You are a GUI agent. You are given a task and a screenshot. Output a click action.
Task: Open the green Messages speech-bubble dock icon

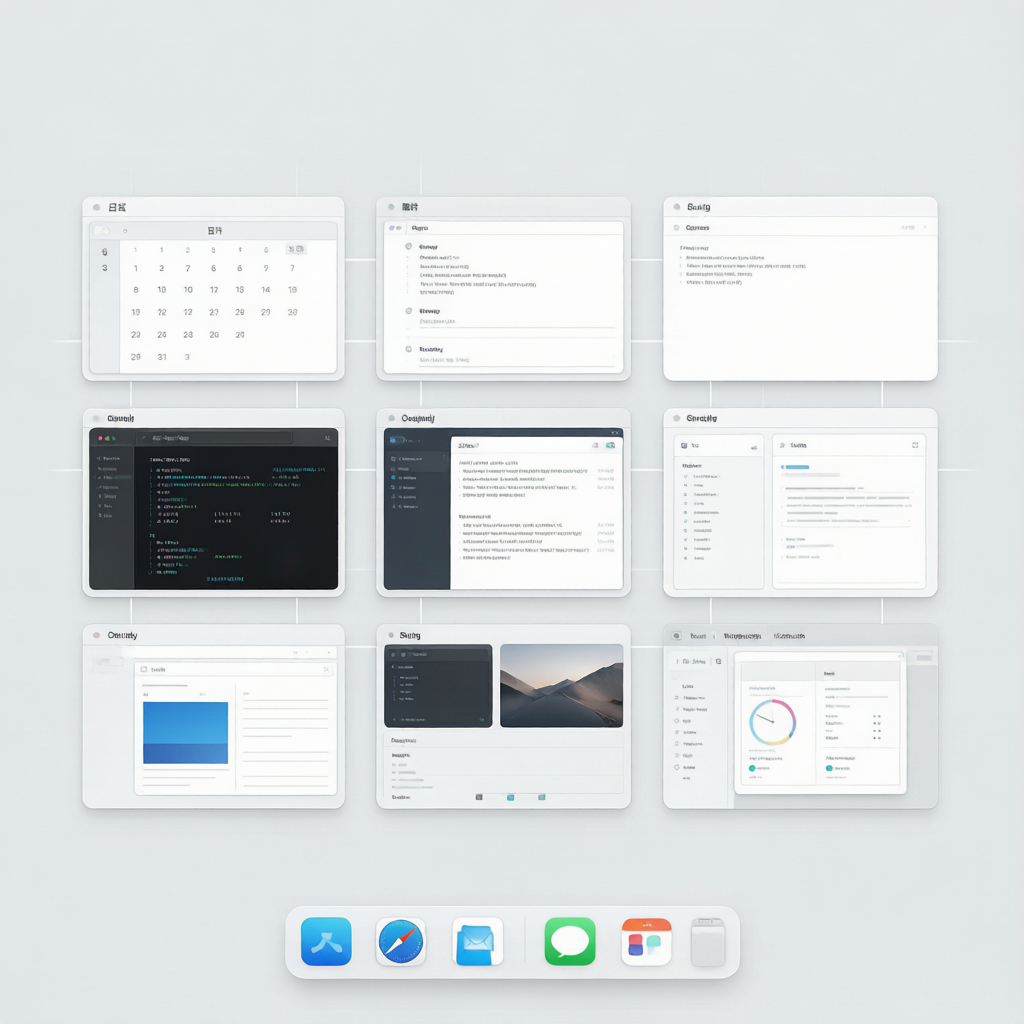[x=569, y=941]
